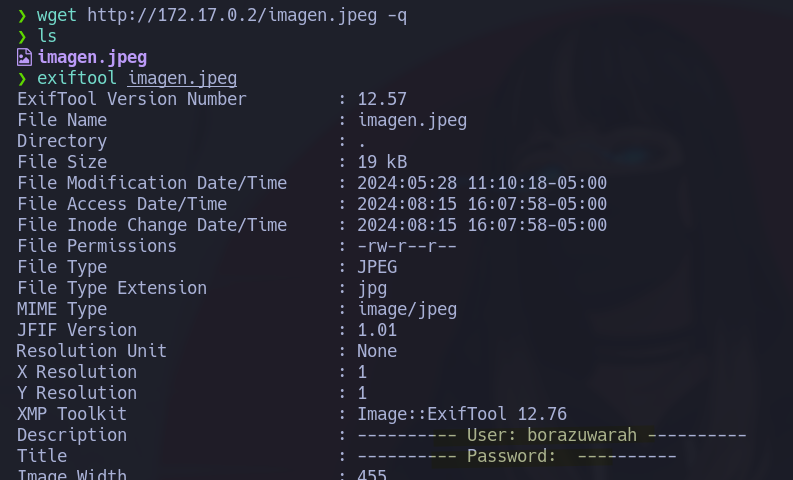
Task: Click the File Size value 19 kB
Action: 382,162
